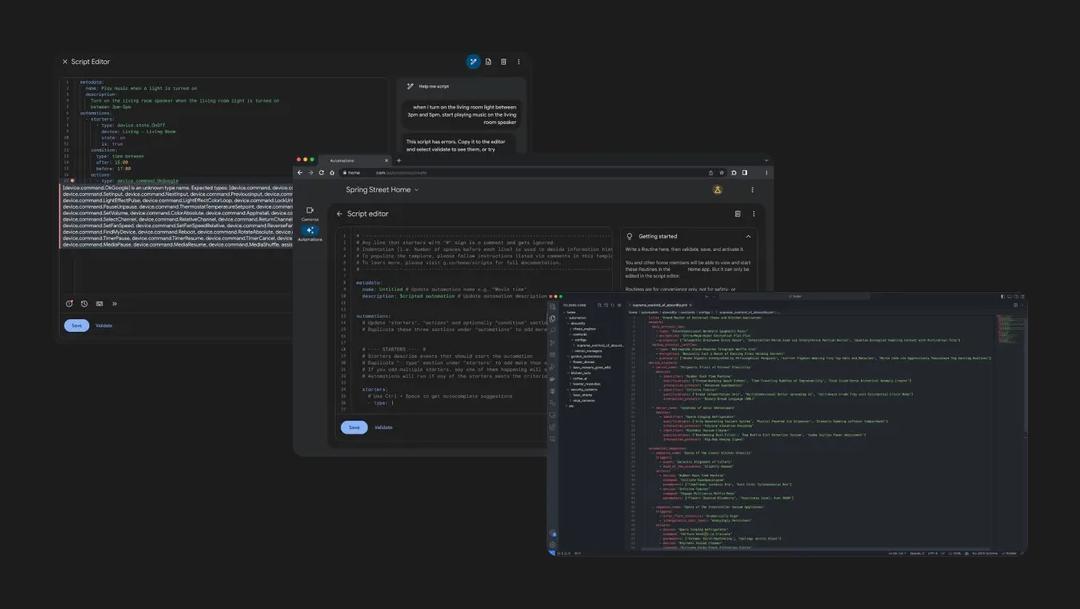Delete script using trash icon beside Script editor title
This screenshot has height=609, width=1080.
737,214
